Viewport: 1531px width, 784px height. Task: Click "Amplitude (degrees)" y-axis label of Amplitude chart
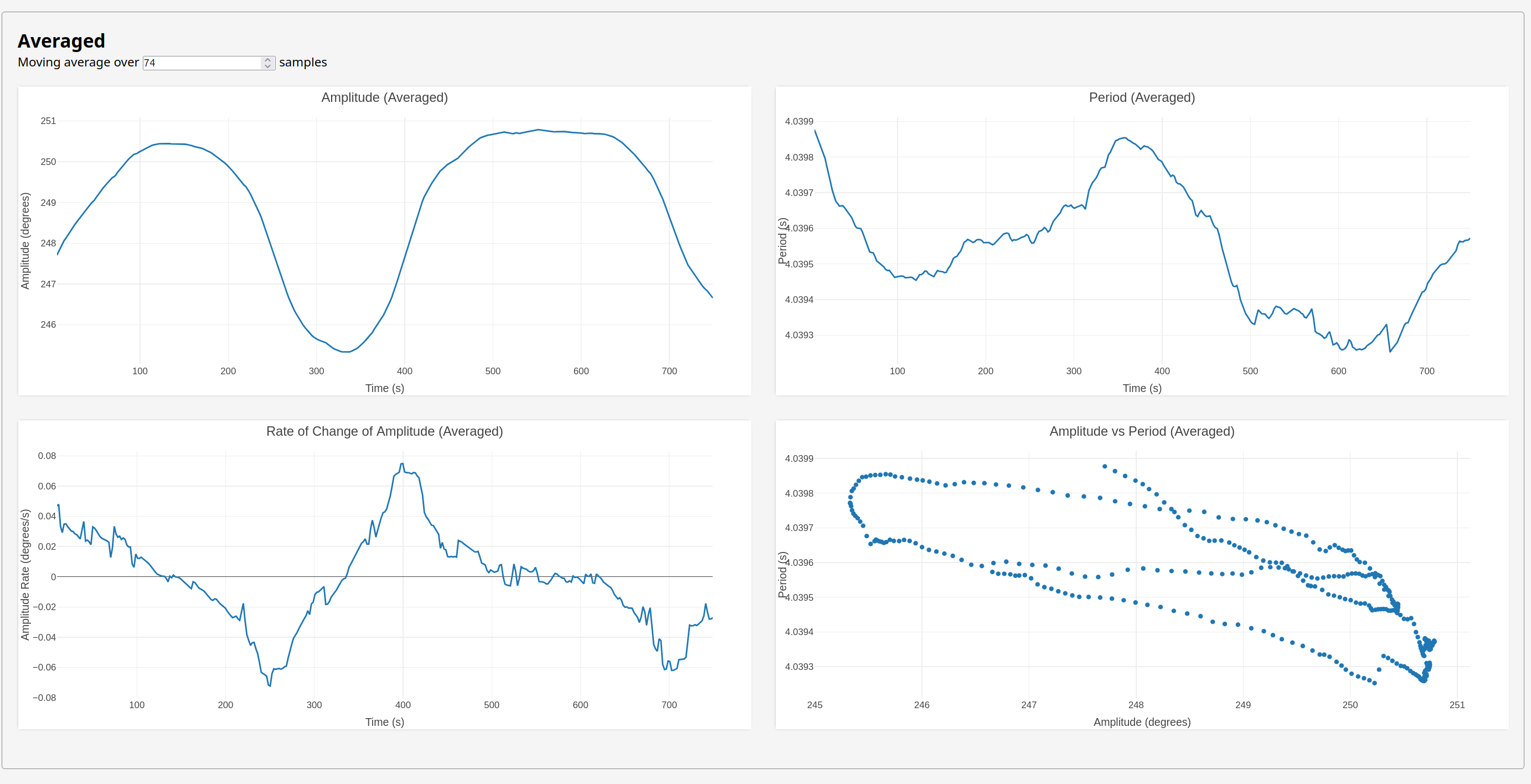pos(25,241)
